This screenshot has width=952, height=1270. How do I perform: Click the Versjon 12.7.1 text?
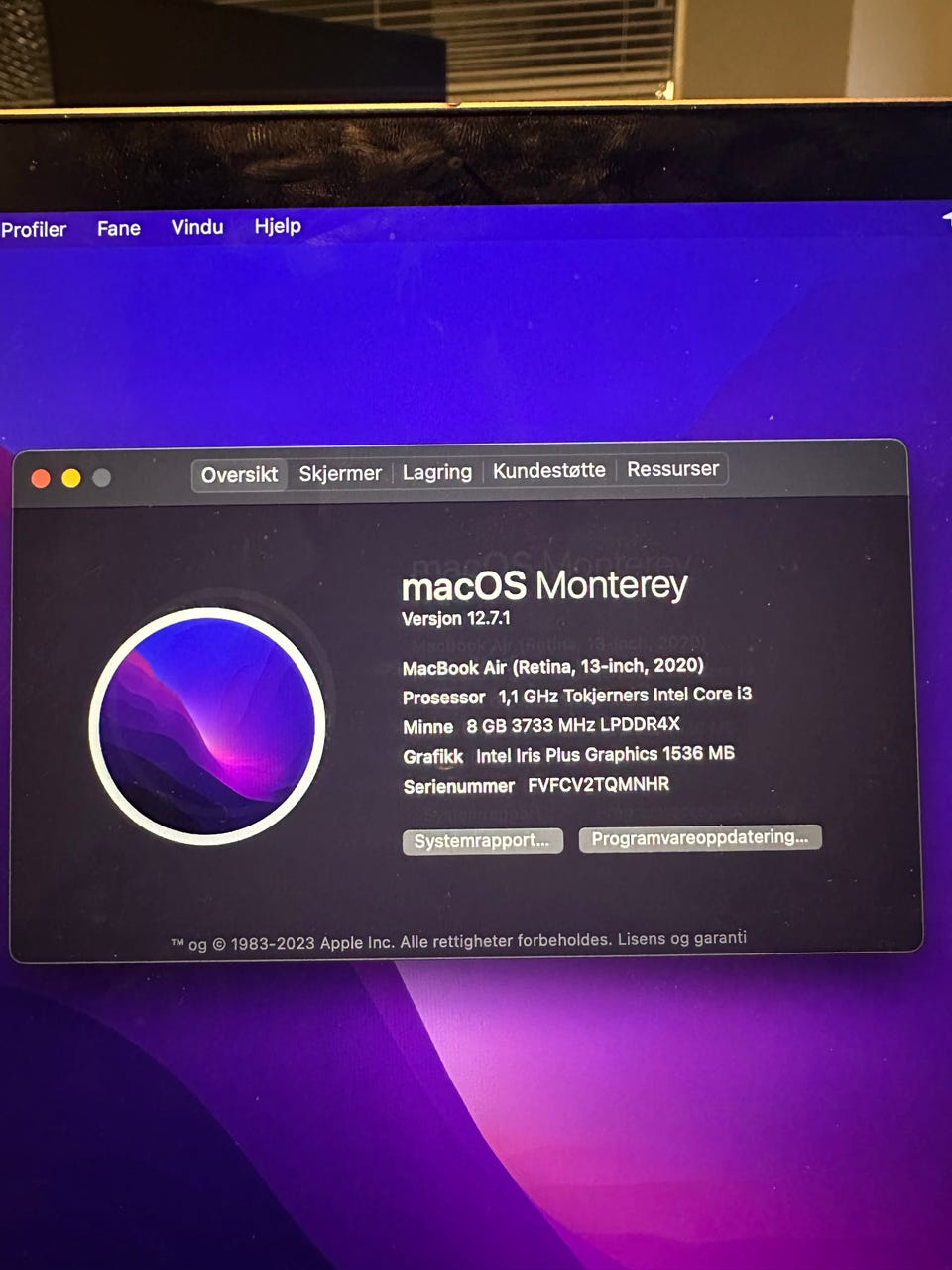456,618
